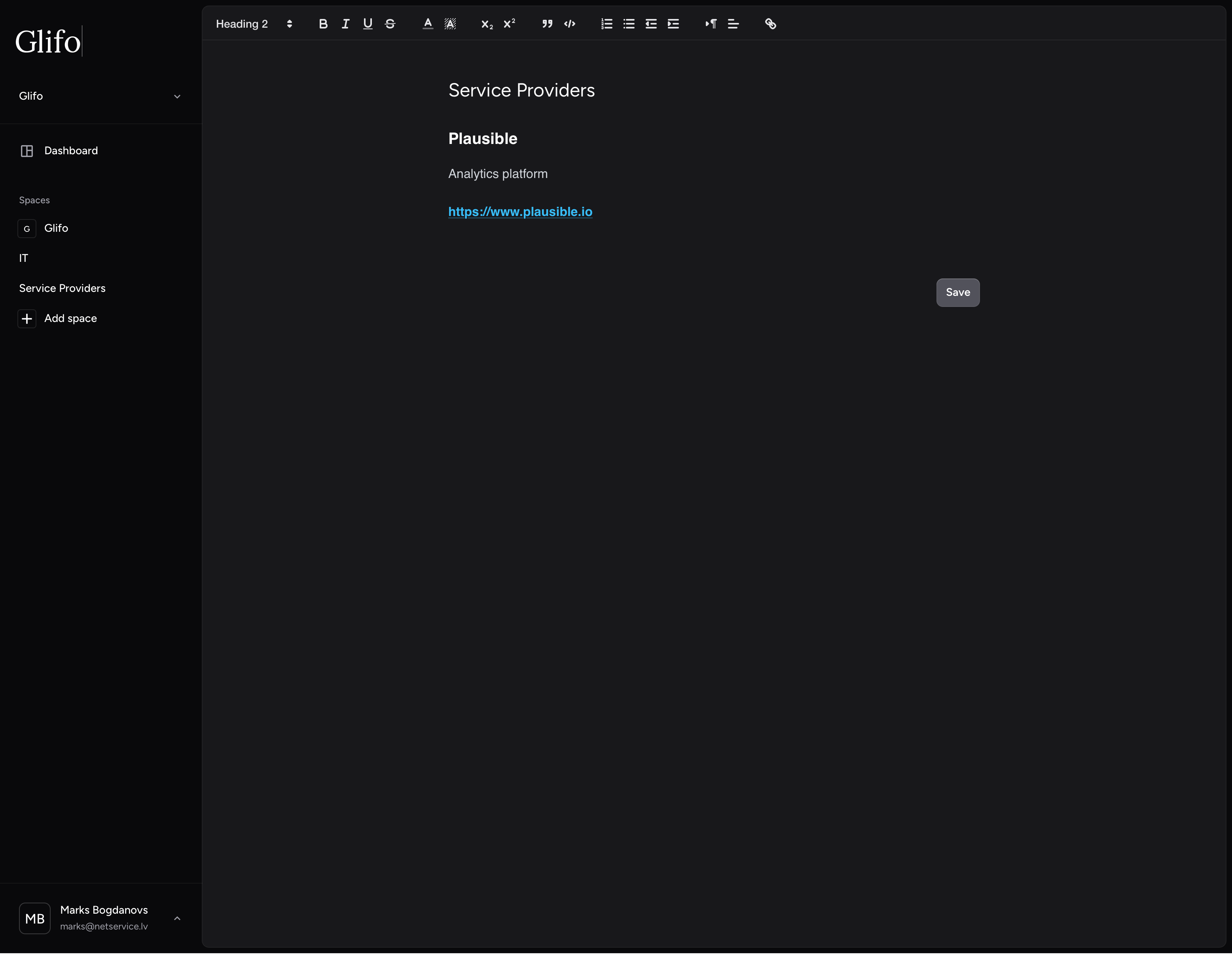This screenshot has height=954, width=1232.
Task: Increase indent level
Action: [673, 24]
